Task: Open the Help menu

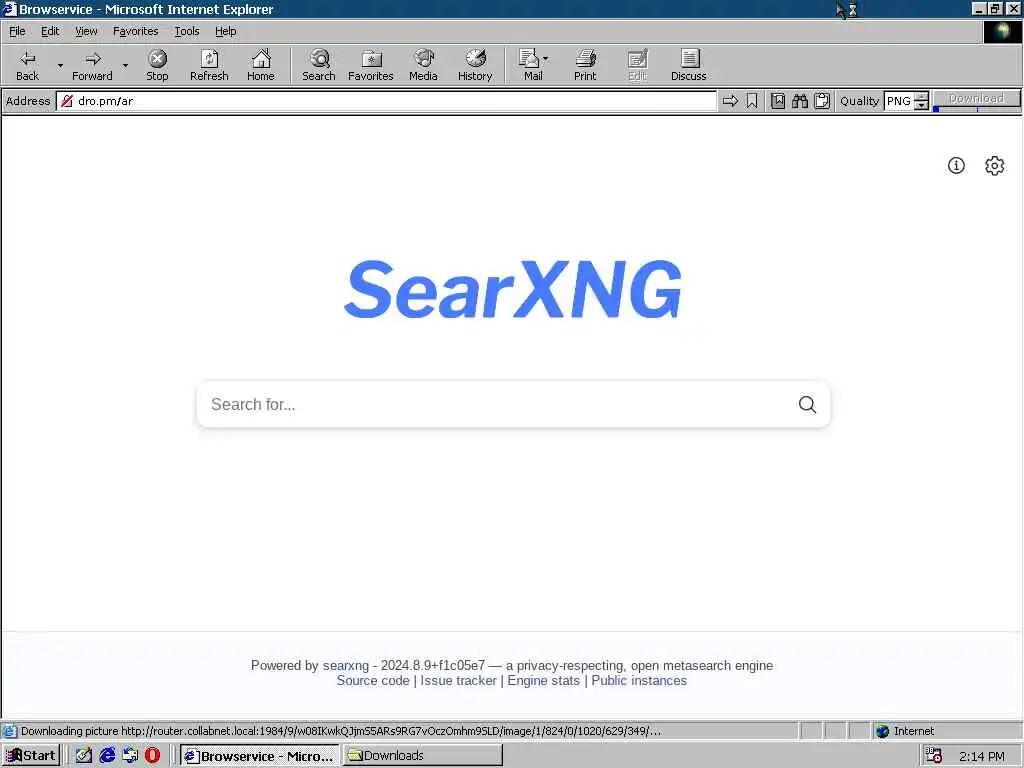Action: click(225, 31)
